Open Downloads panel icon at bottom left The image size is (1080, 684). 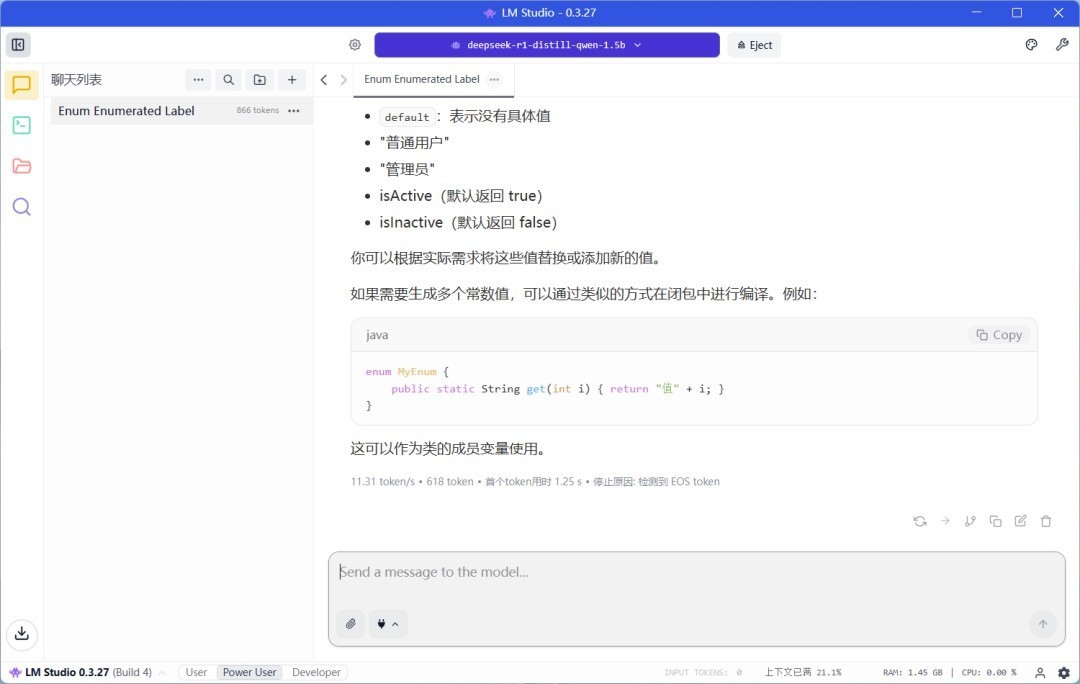coord(21,633)
